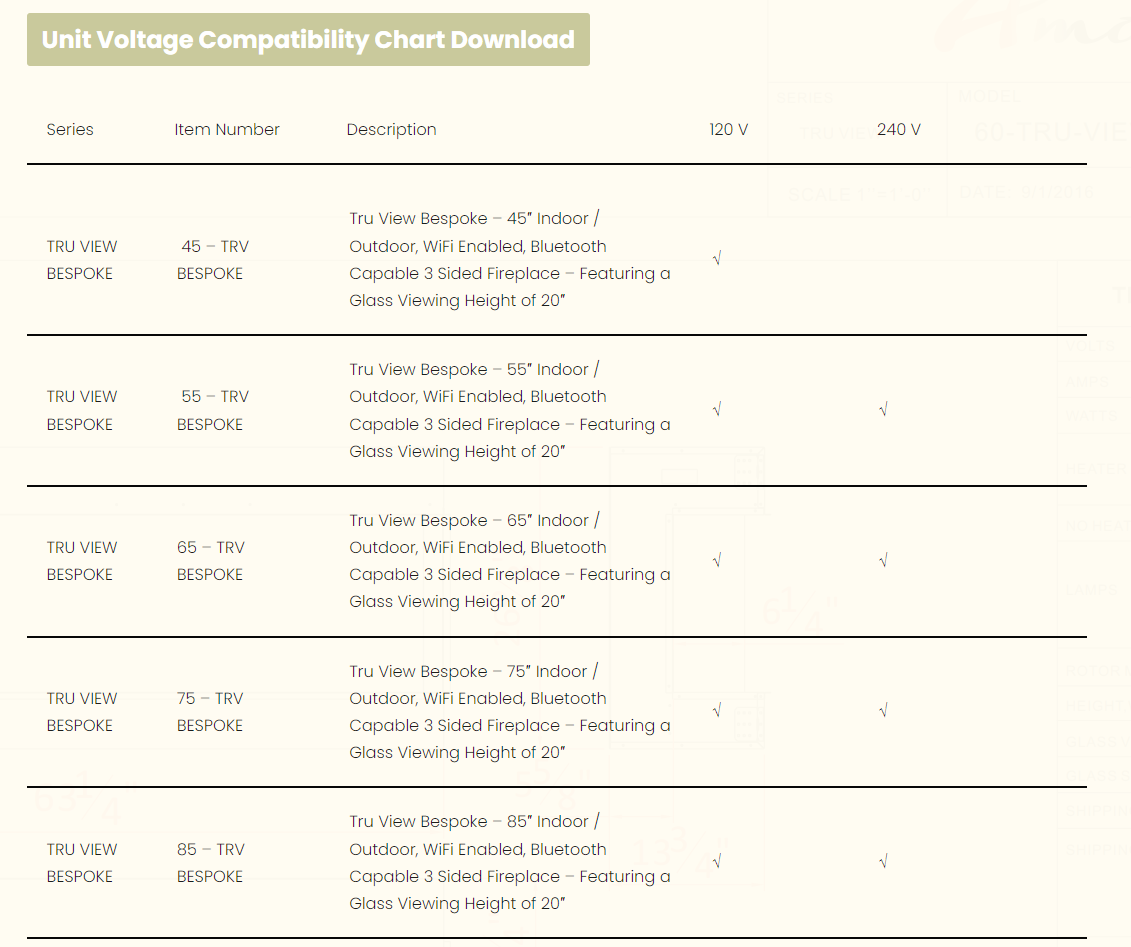Viewport: 1131px width, 947px height.
Task: Click the Series column header
Action: coord(70,130)
